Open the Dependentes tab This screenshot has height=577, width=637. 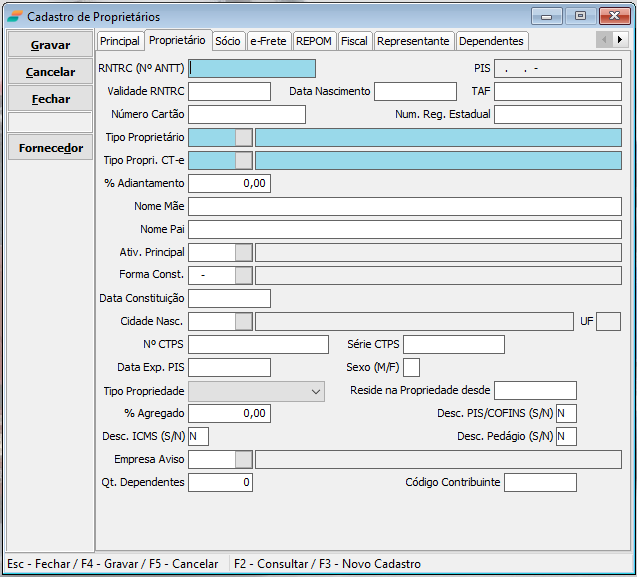pos(491,41)
